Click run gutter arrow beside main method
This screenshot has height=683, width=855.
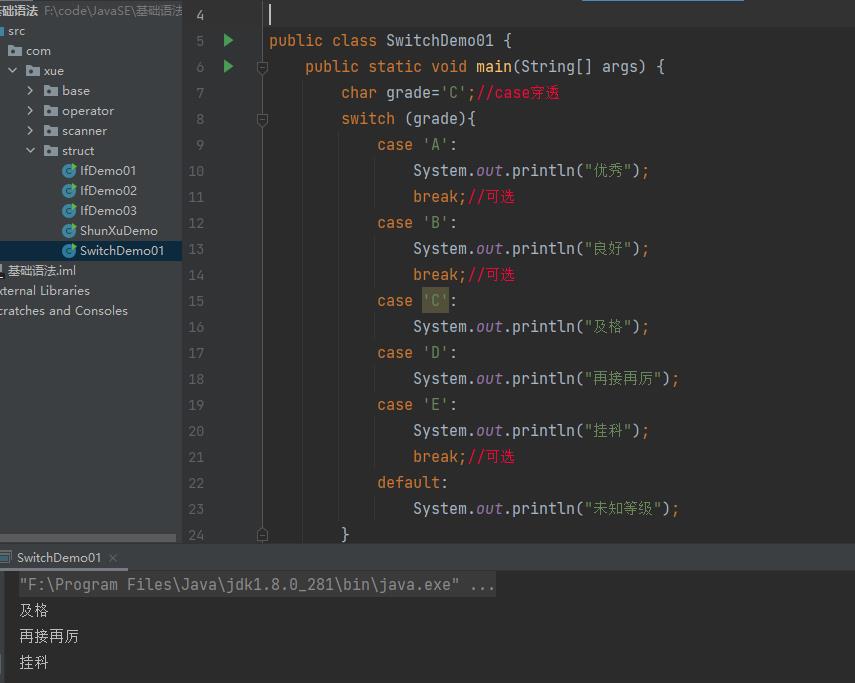(228, 67)
